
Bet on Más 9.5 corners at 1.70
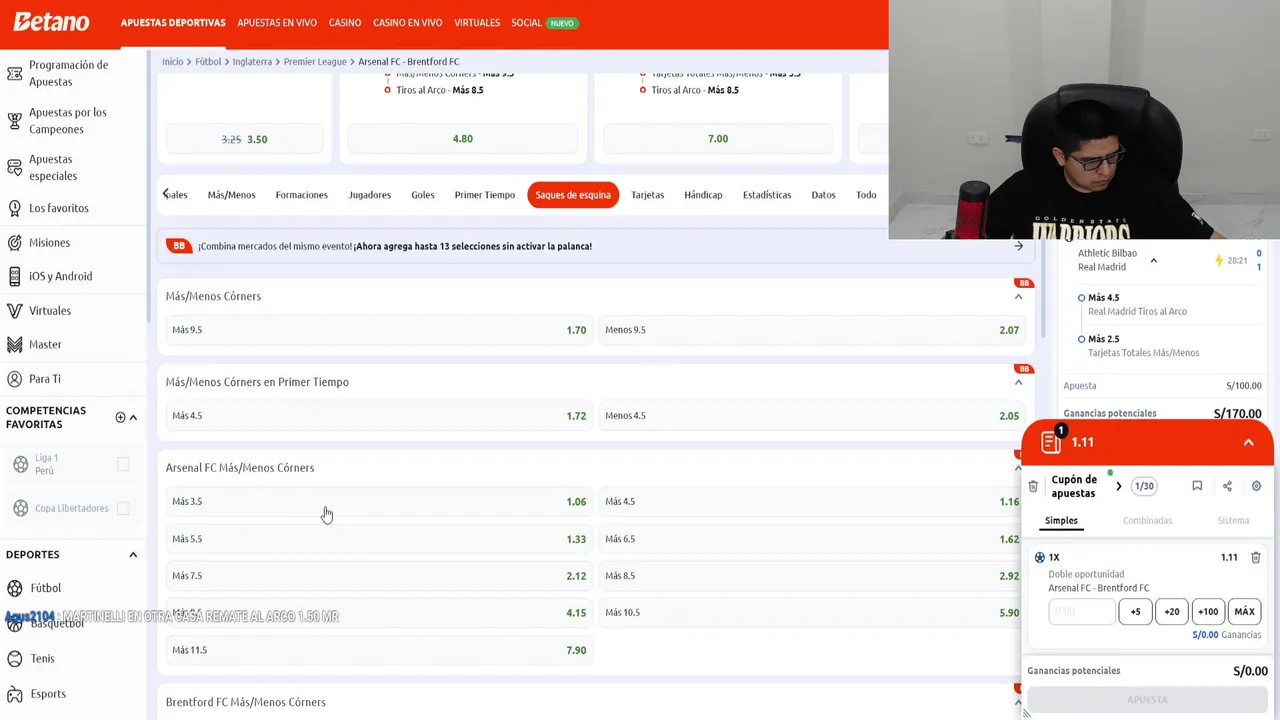[x=379, y=330]
